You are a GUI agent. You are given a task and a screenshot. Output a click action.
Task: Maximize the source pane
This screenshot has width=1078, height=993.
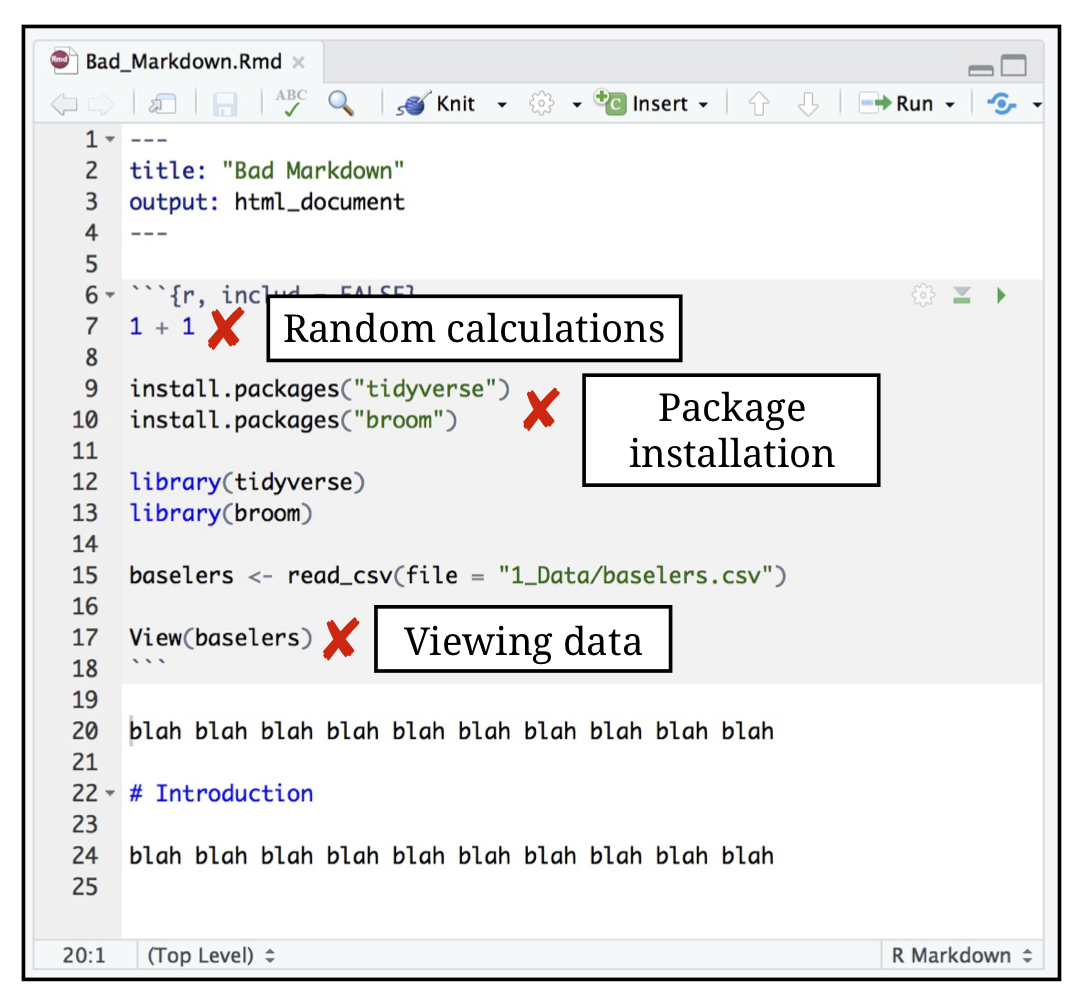click(x=1013, y=65)
